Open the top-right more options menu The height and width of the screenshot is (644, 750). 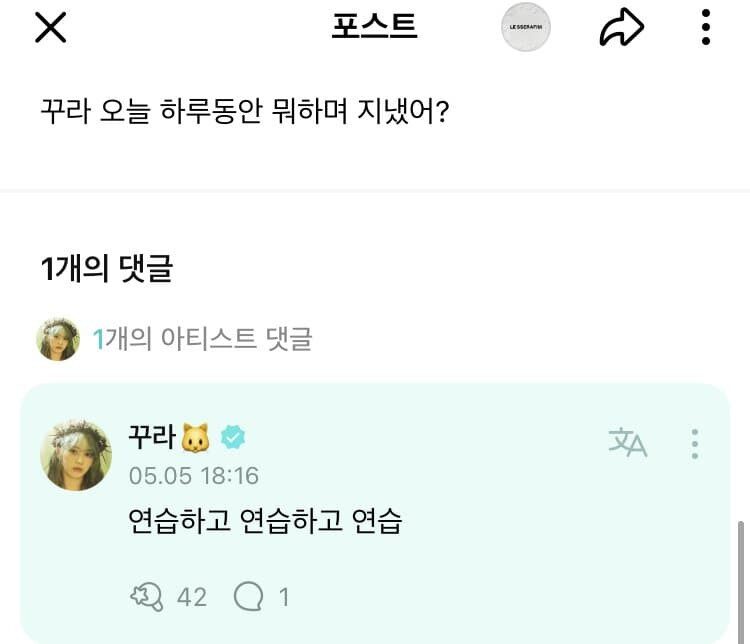click(x=706, y=28)
